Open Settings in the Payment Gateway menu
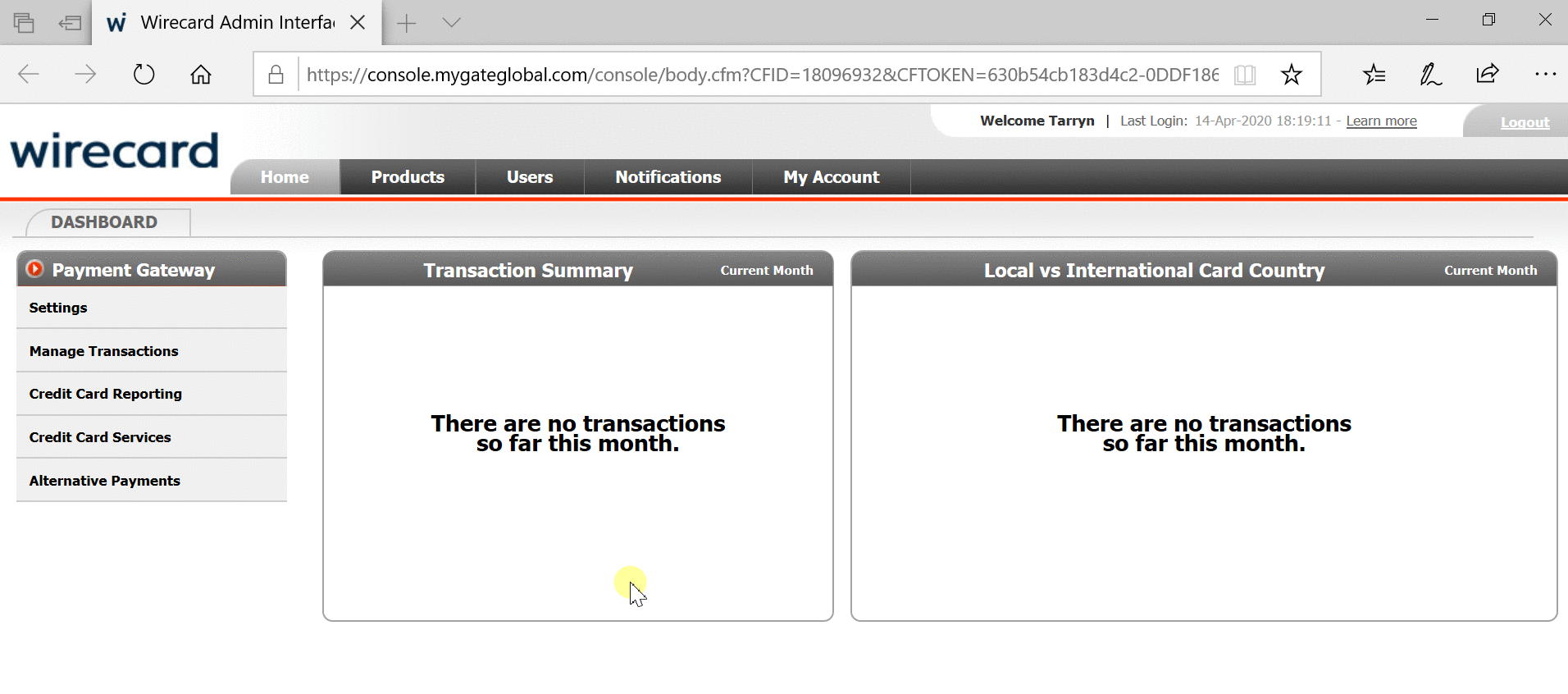 152,308
